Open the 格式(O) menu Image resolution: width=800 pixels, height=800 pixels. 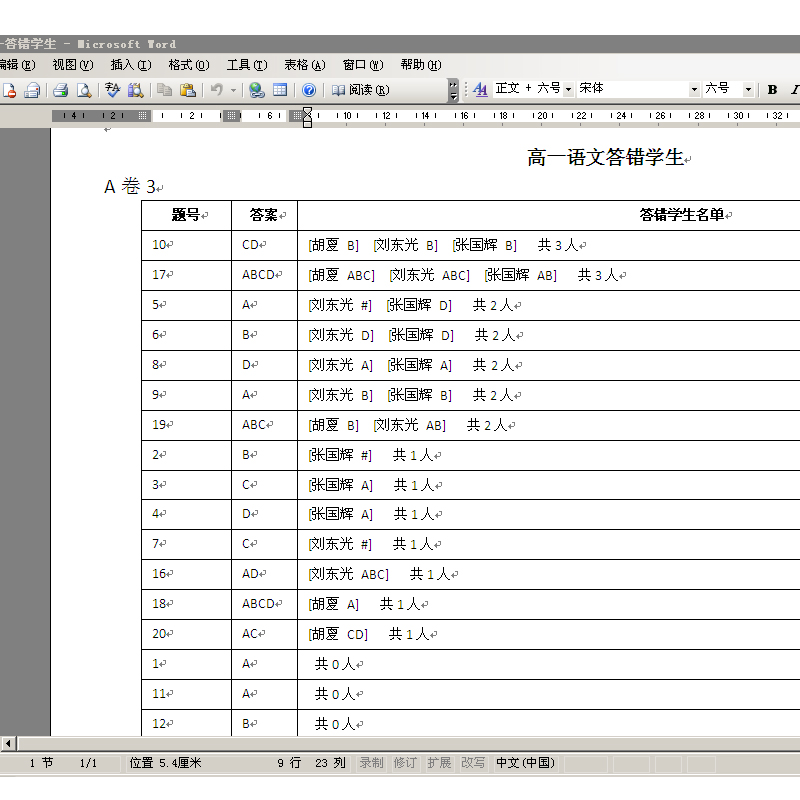click(189, 65)
